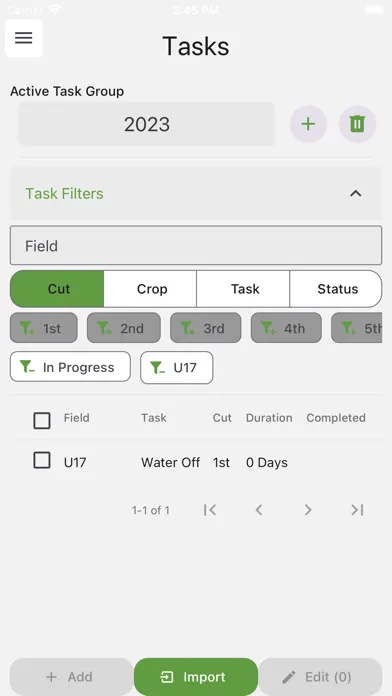Switch to the Crop filter tab
Image resolution: width=392 pixels, height=696 pixels.
150,289
